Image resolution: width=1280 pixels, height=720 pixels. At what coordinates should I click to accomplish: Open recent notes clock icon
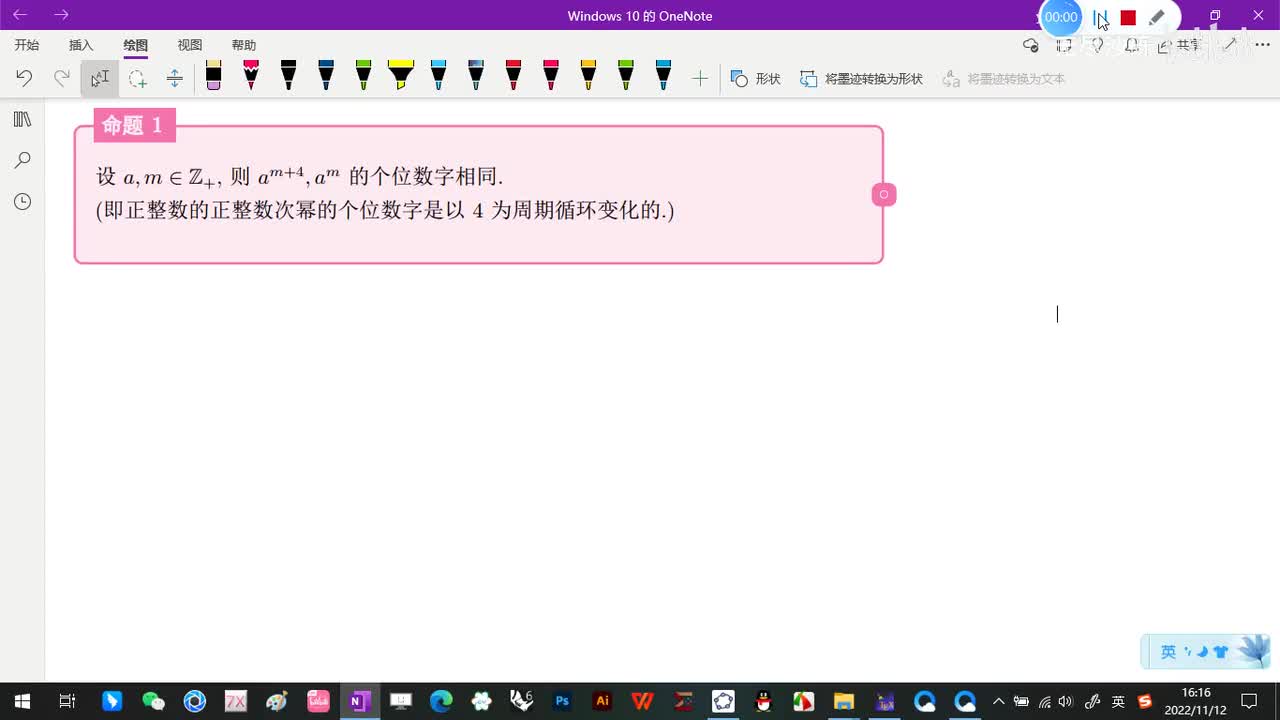point(22,202)
